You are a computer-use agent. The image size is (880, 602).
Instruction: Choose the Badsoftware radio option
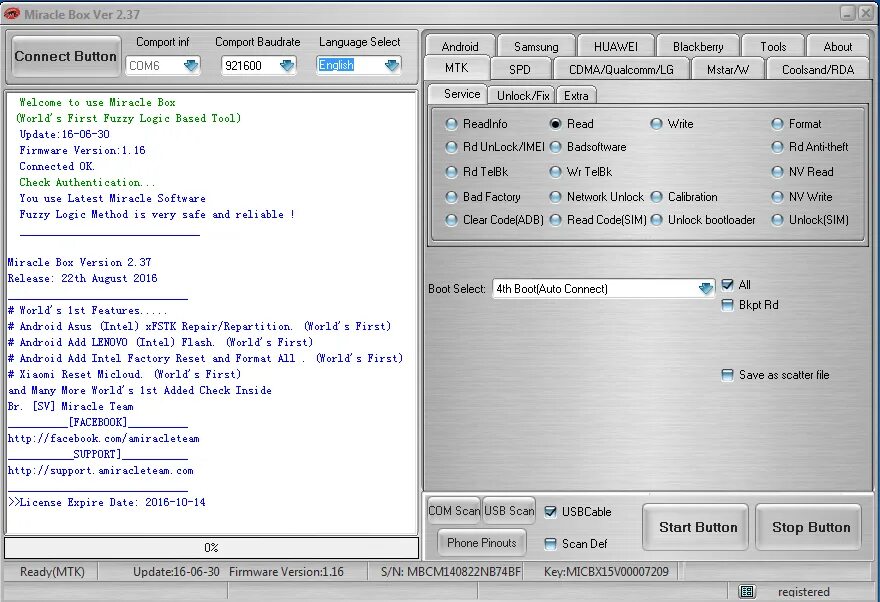tap(588, 147)
